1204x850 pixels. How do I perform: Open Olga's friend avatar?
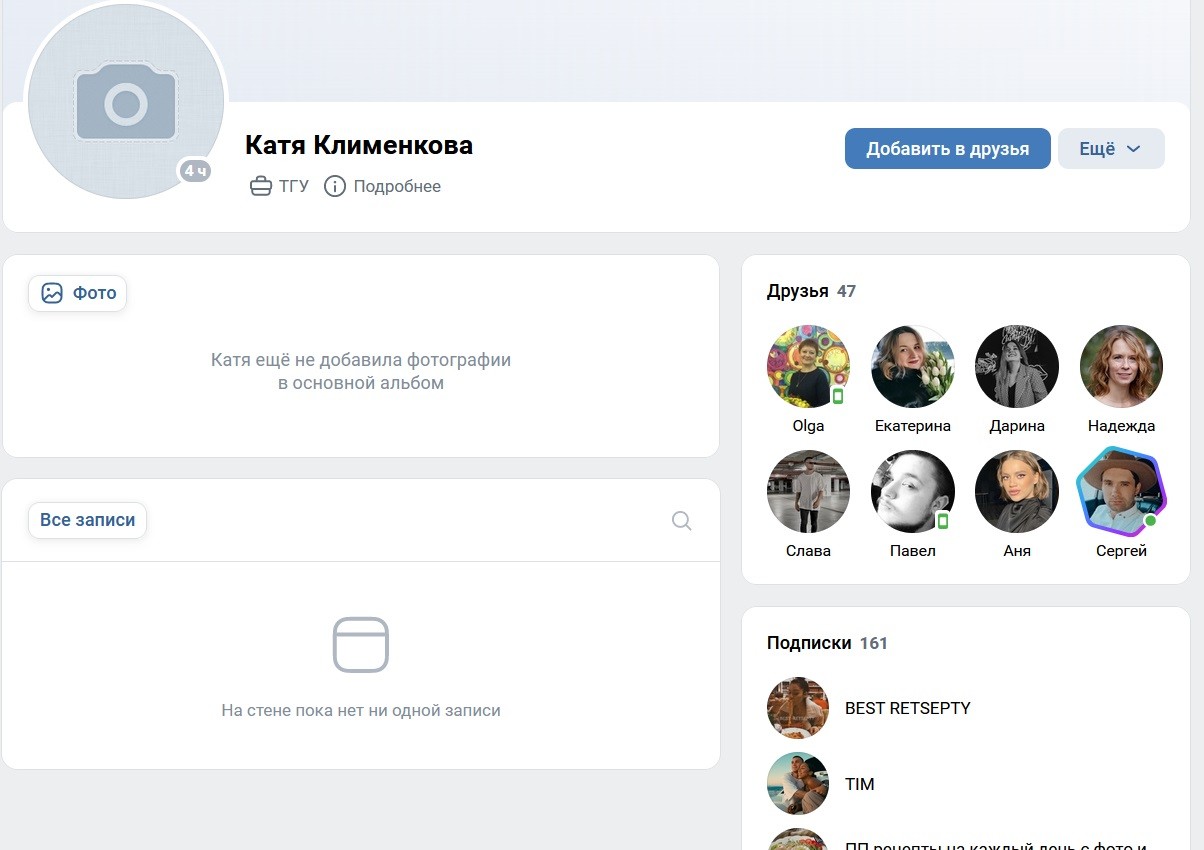coord(808,366)
